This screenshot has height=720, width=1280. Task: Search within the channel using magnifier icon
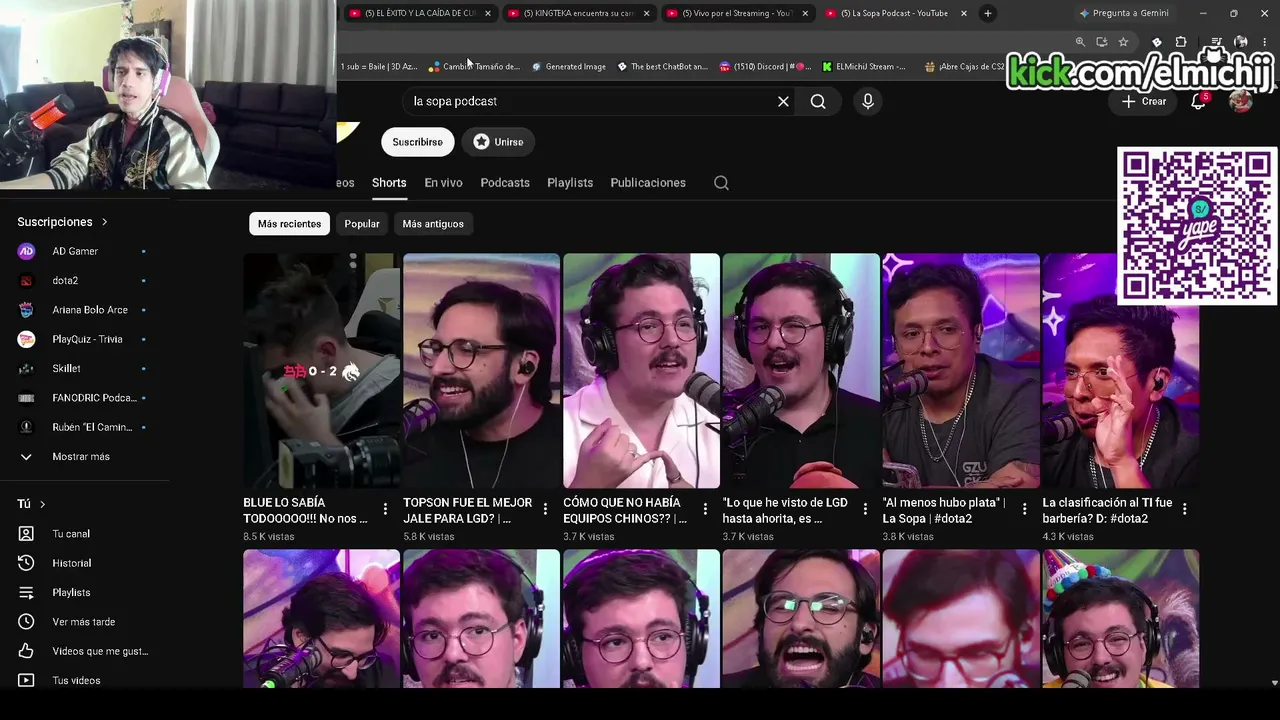(721, 183)
